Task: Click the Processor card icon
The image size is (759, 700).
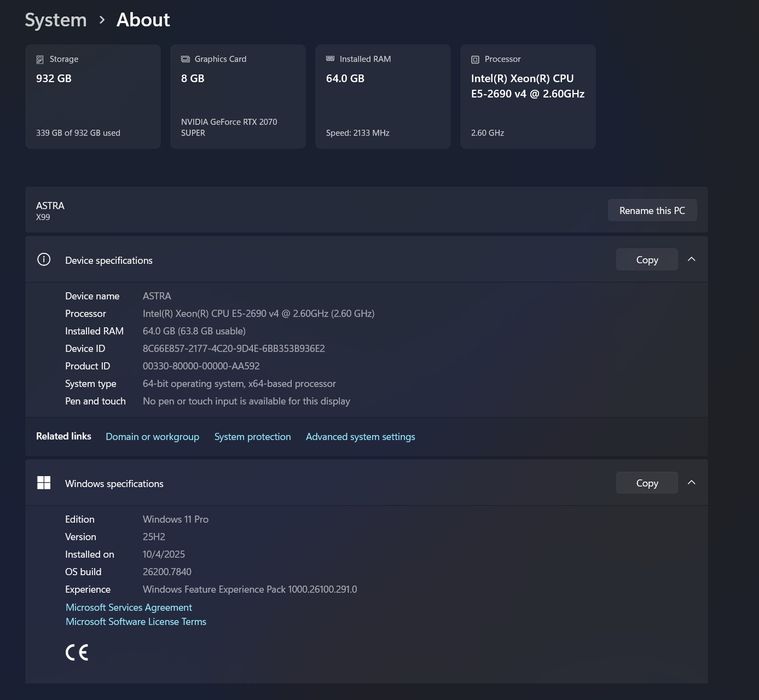Action: point(475,59)
